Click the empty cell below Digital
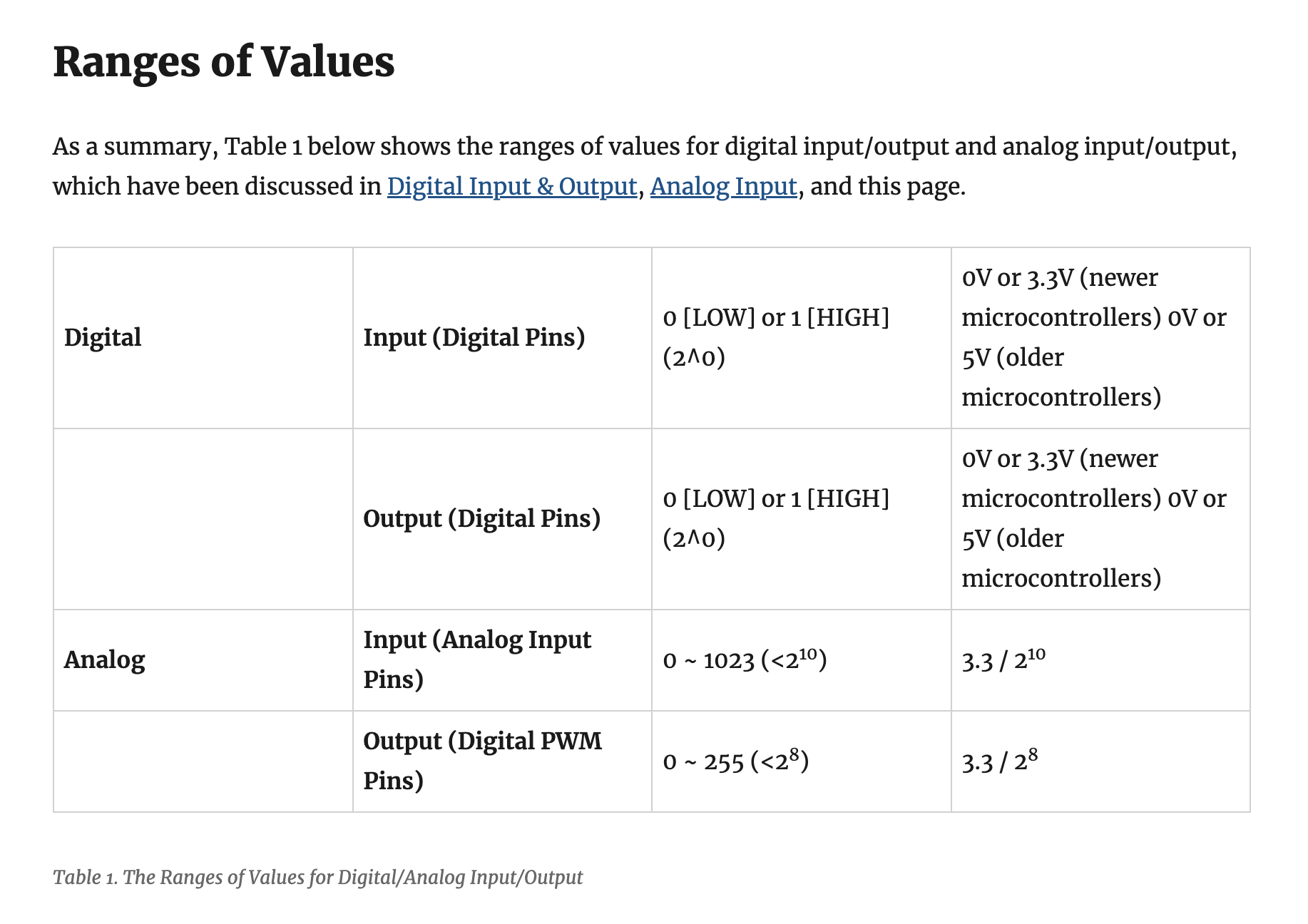This screenshot has height=924, width=1308. [x=203, y=518]
